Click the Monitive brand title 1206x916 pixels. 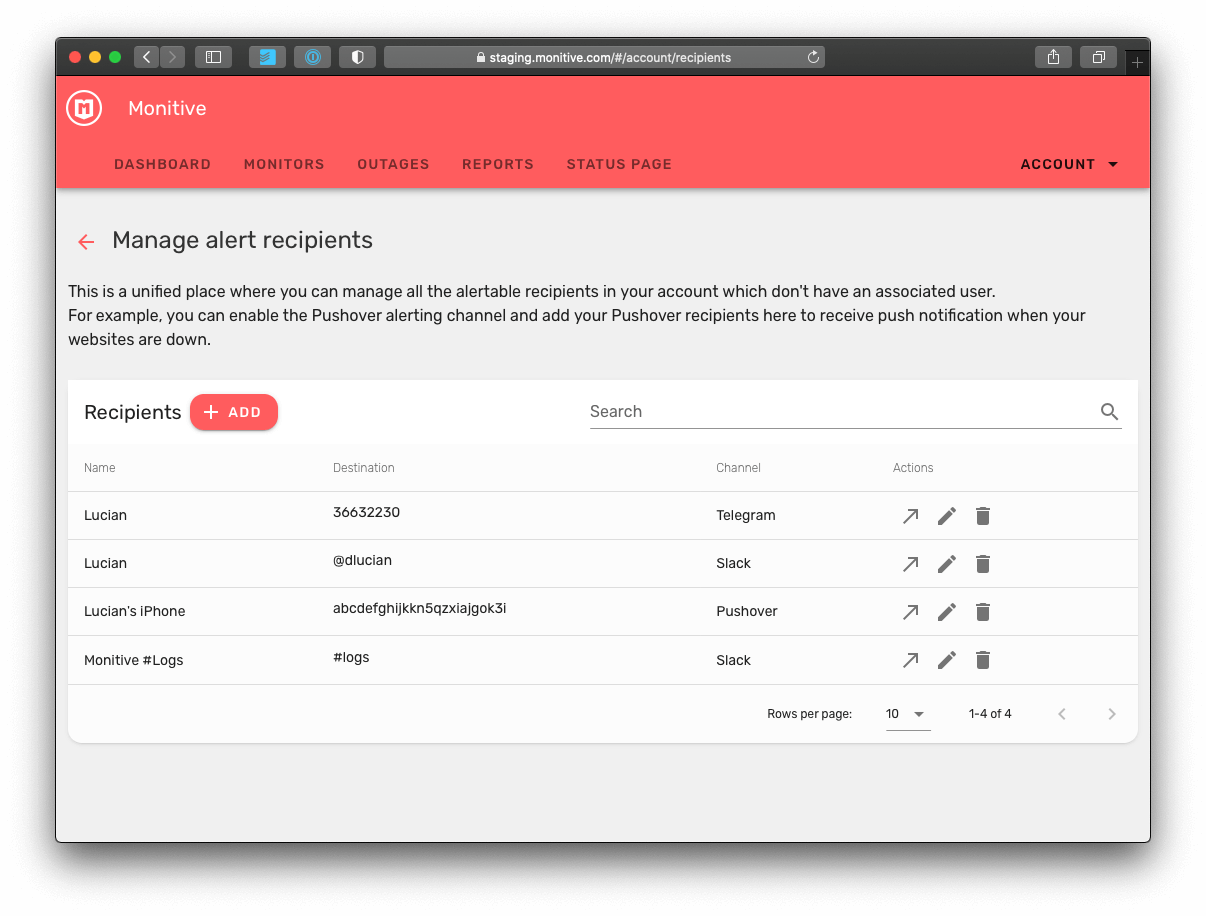(167, 109)
